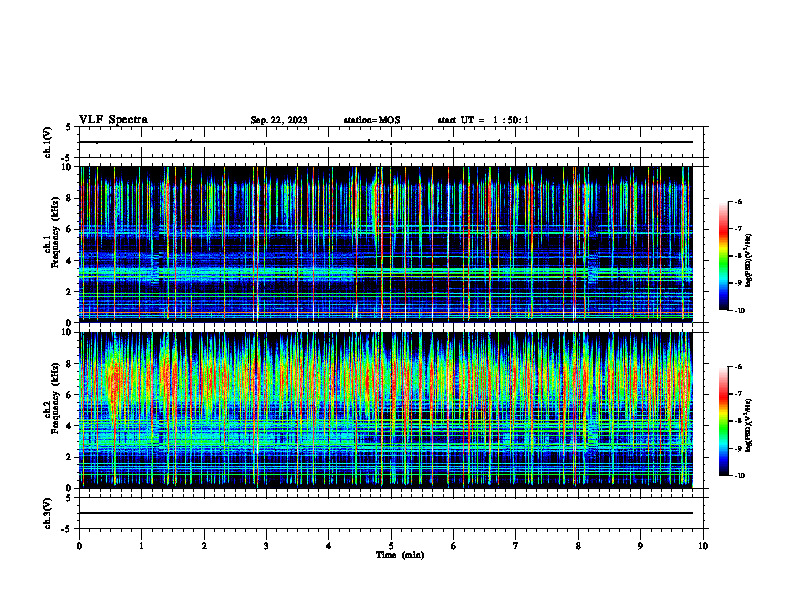Click the ch.2 color bar "log(PSD)" label
Image resolution: width=792 pixels, height=612 pixels.
[749, 426]
